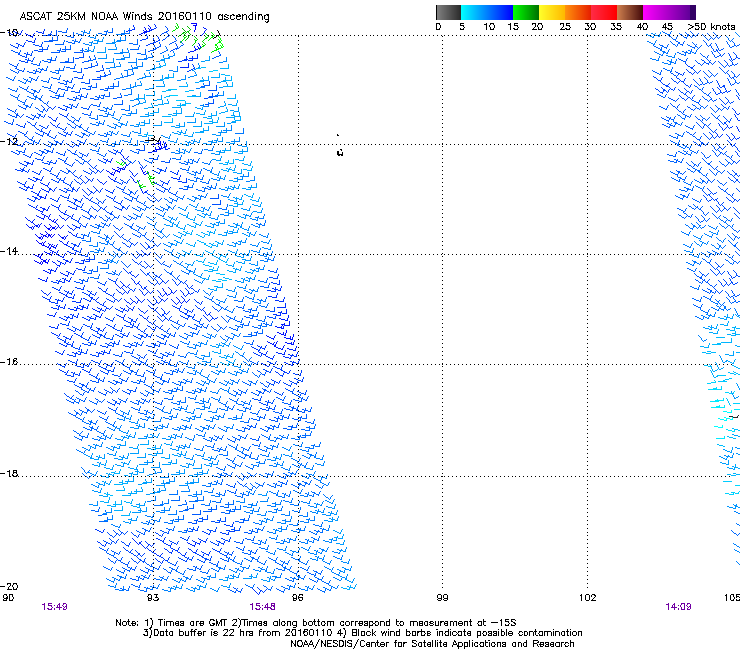Image resolution: width=740 pixels, height=650 pixels.
Task: Click the '25' legend scale number
Action: tap(564, 27)
